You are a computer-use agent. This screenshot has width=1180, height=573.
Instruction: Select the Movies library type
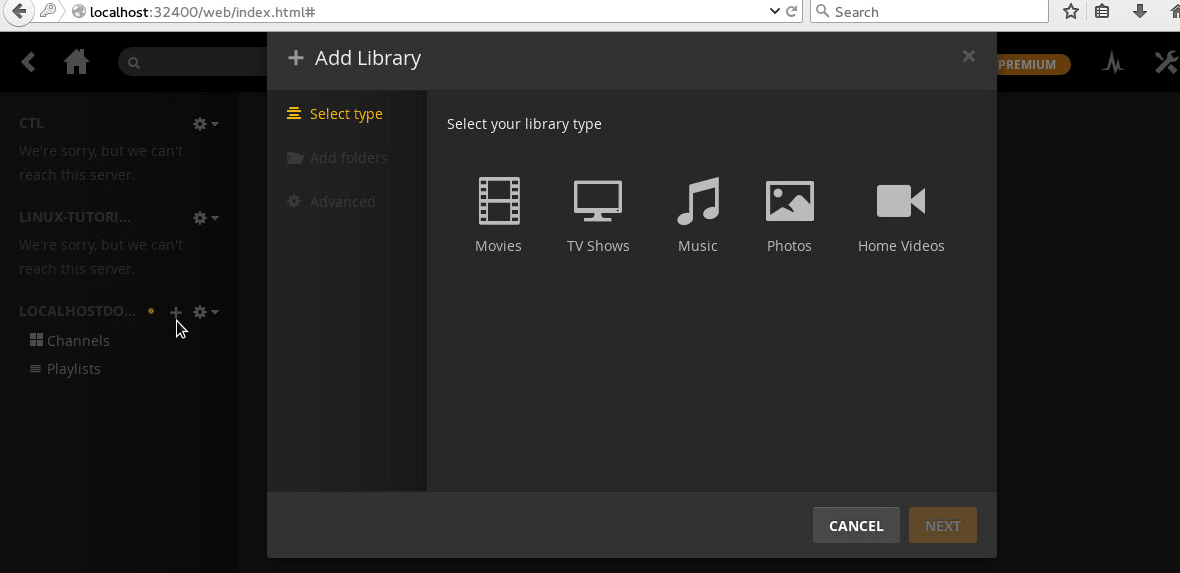point(498,214)
